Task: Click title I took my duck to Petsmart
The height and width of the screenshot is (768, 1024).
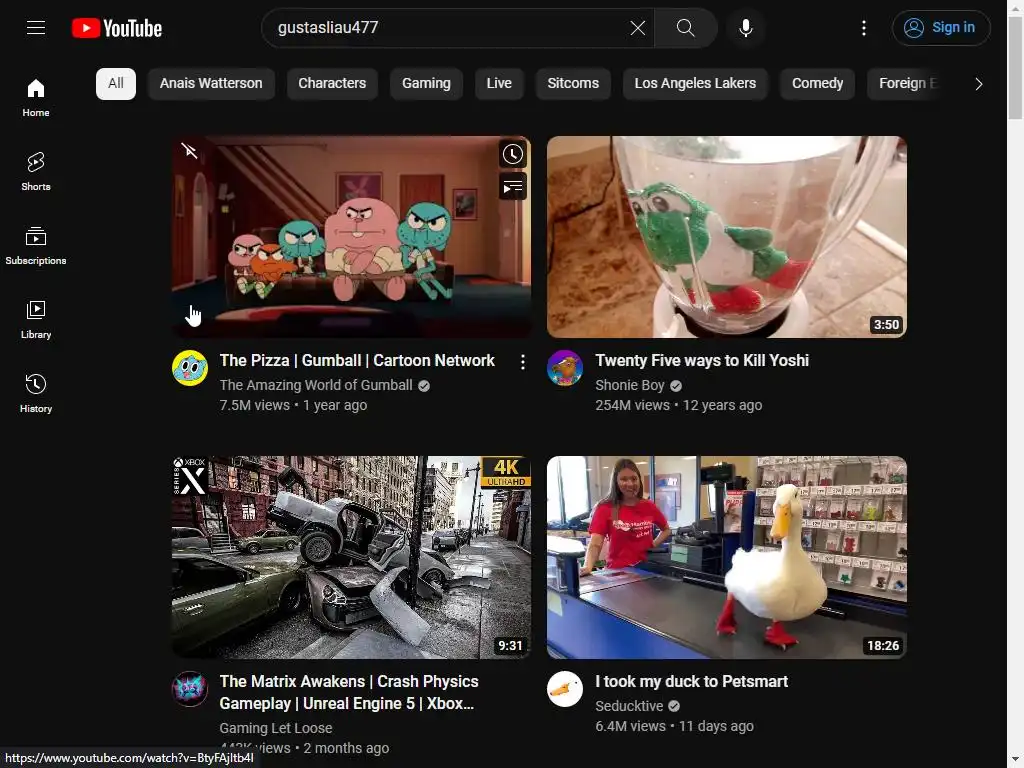Action: [x=692, y=681]
